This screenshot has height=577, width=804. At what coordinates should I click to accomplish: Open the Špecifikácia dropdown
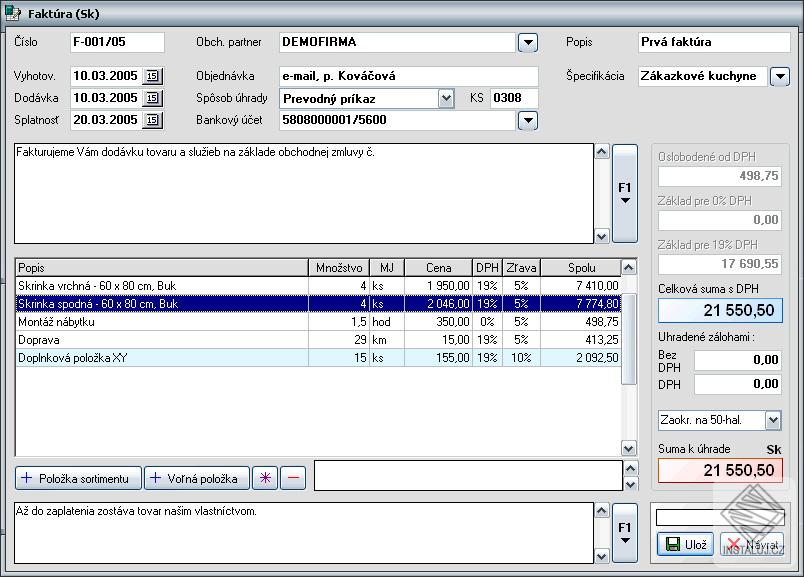(779, 76)
